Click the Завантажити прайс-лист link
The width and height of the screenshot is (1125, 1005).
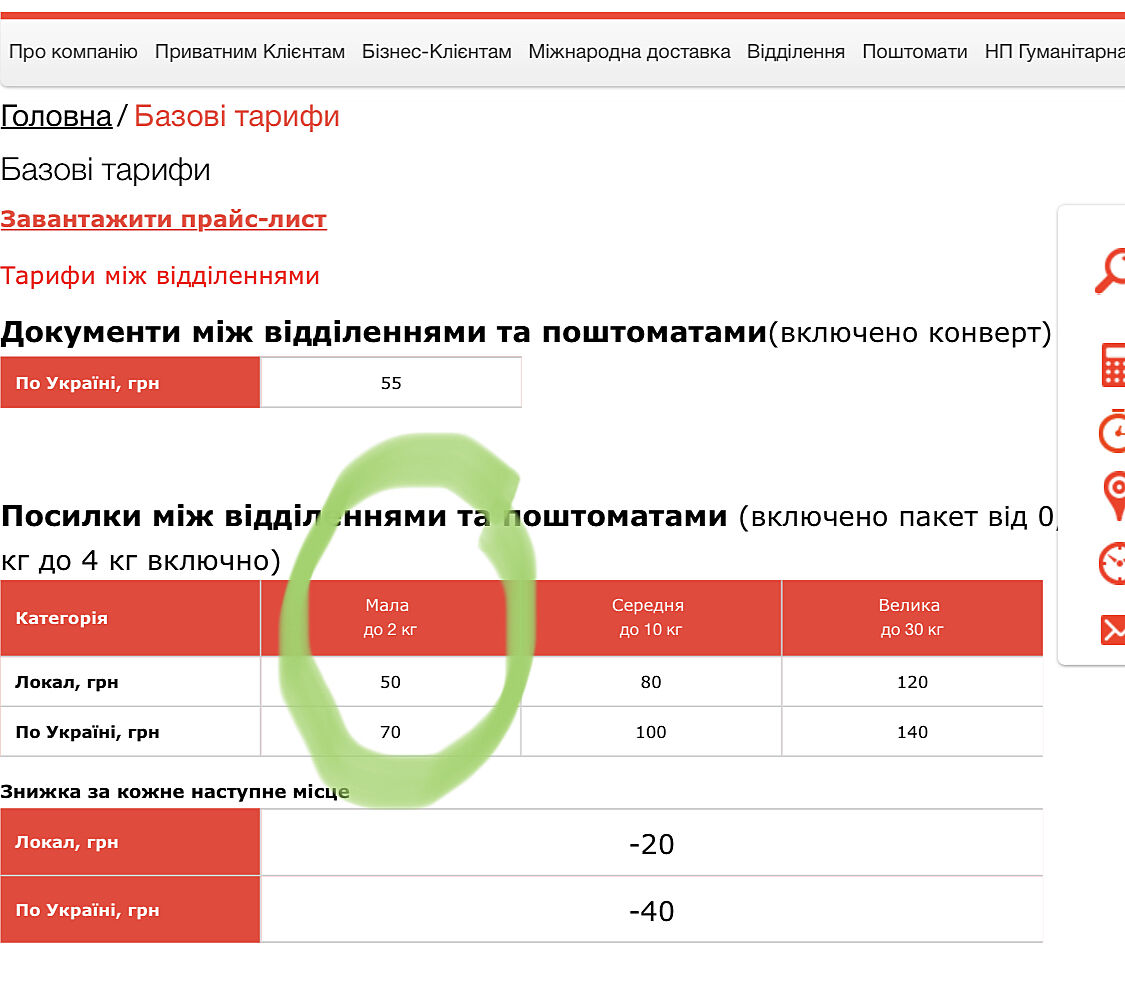[x=163, y=220]
